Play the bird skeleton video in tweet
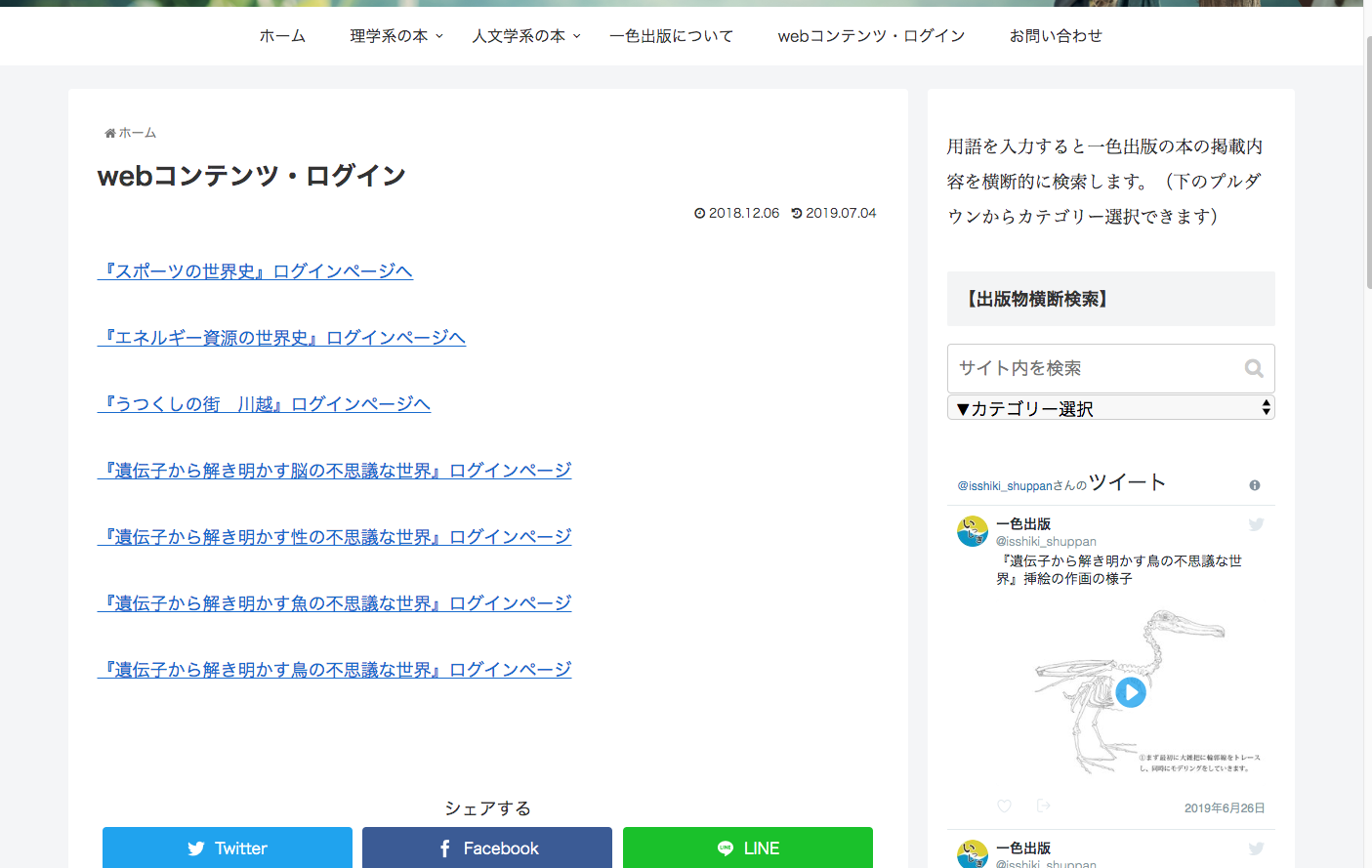 pos(1131,692)
